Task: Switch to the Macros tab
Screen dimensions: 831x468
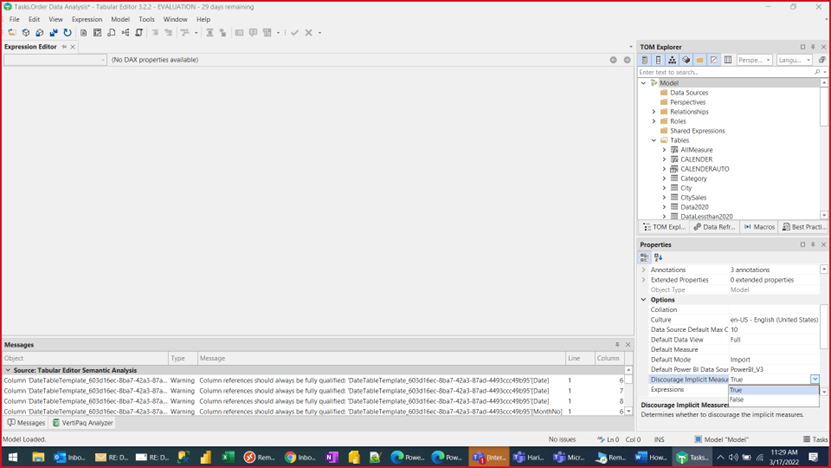Action: point(759,227)
